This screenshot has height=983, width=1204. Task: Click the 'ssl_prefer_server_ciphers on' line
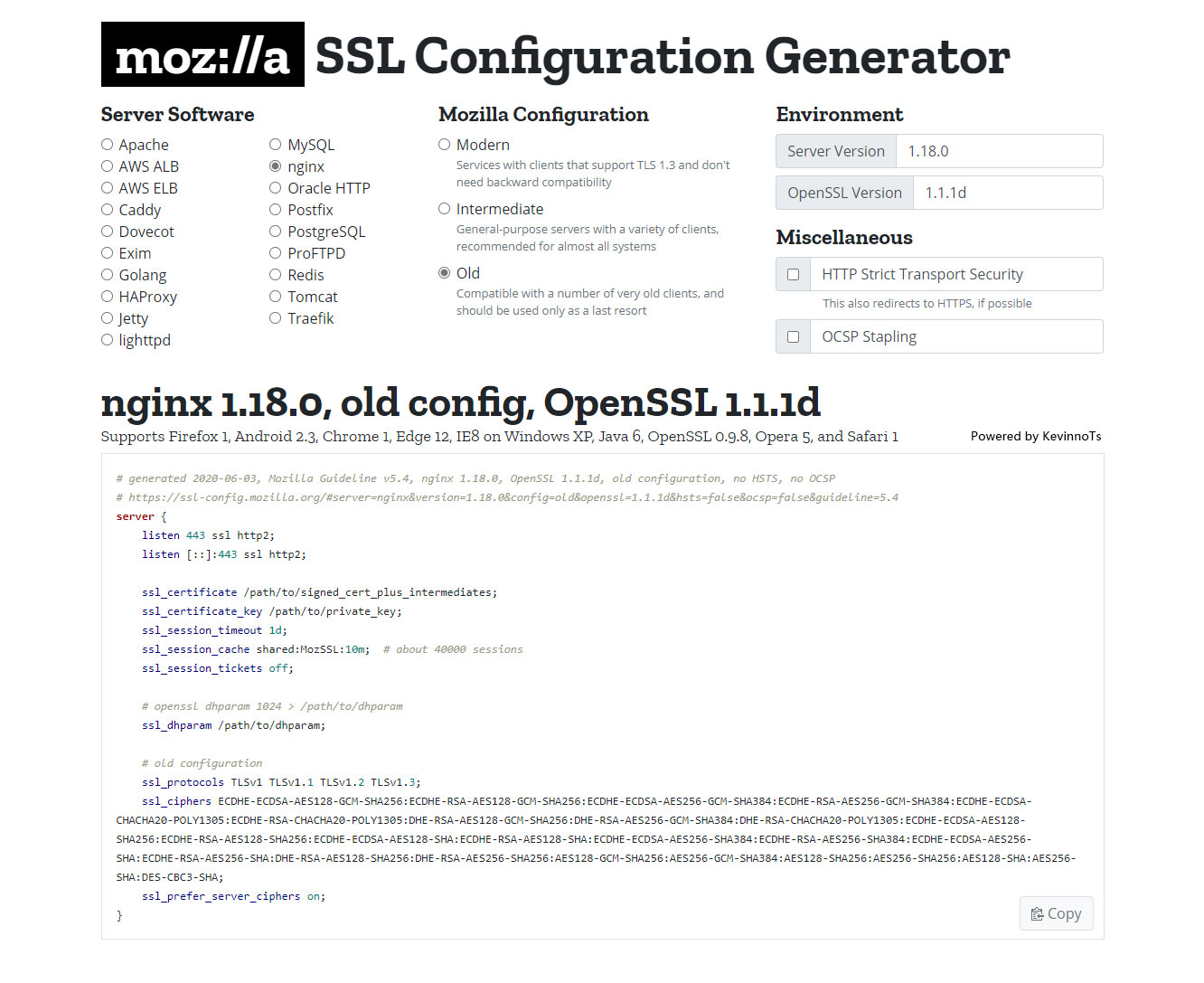(x=233, y=896)
